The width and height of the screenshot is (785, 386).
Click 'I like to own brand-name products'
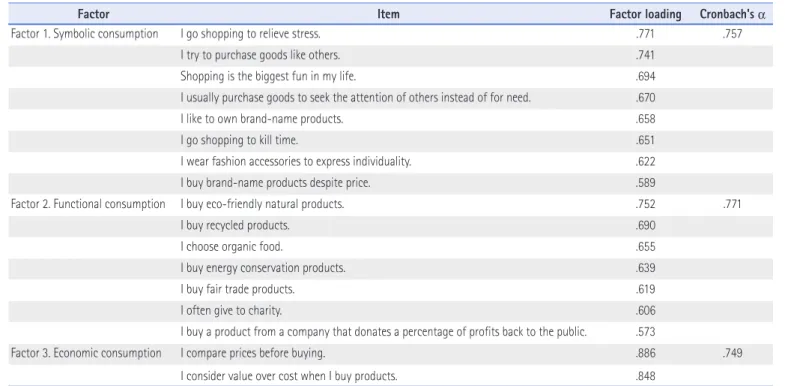(x=262, y=119)
